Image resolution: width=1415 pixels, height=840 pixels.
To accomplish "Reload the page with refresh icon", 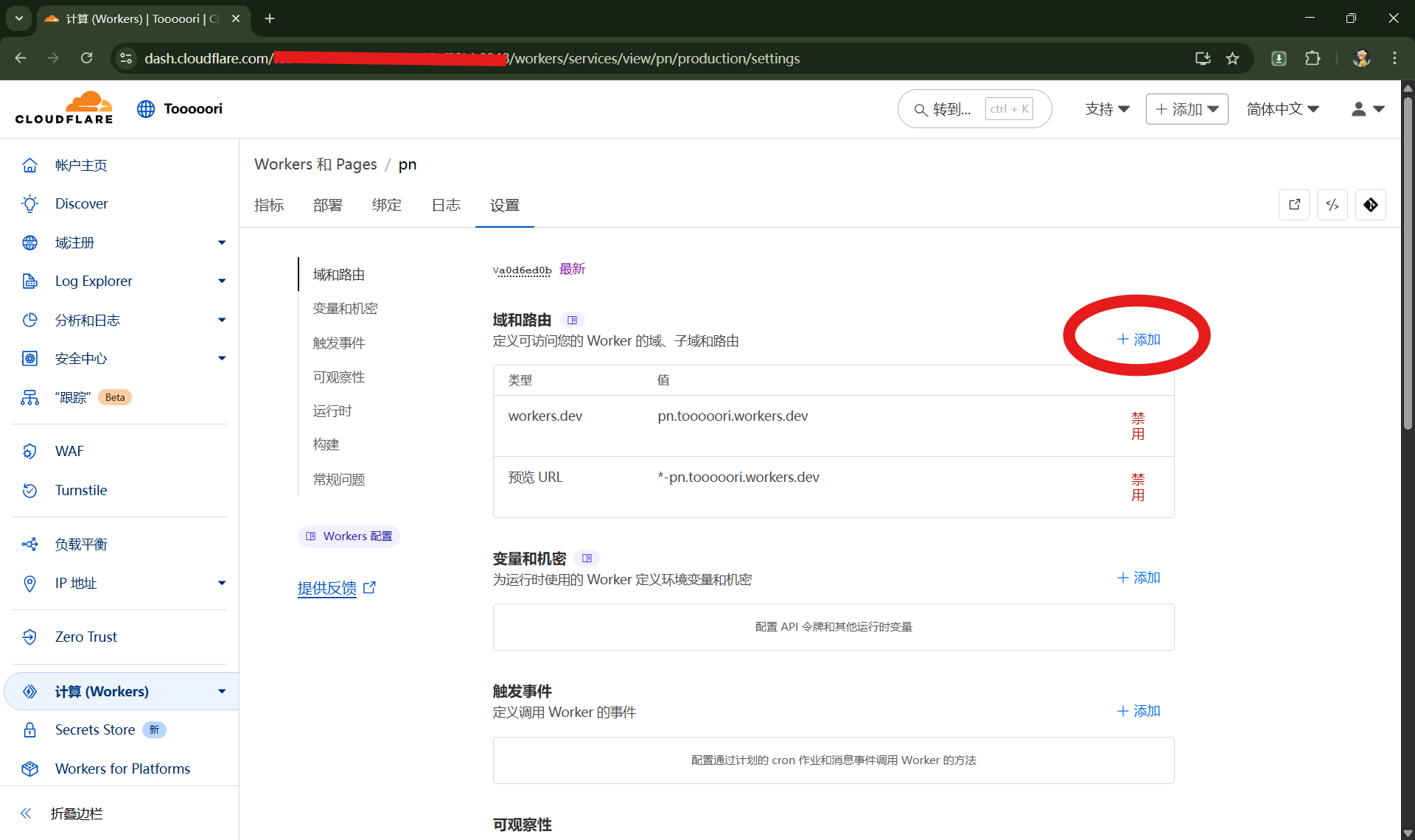I will coord(86,58).
